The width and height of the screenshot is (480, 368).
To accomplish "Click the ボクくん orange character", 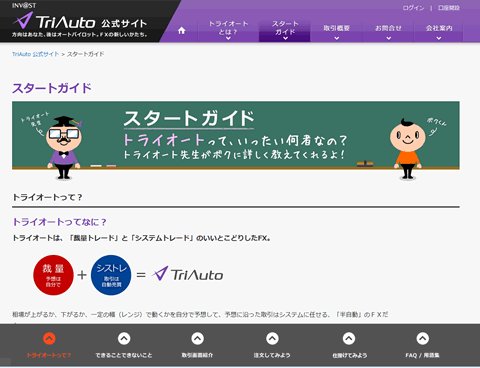I will pyautogui.click(x=407, y=149).
